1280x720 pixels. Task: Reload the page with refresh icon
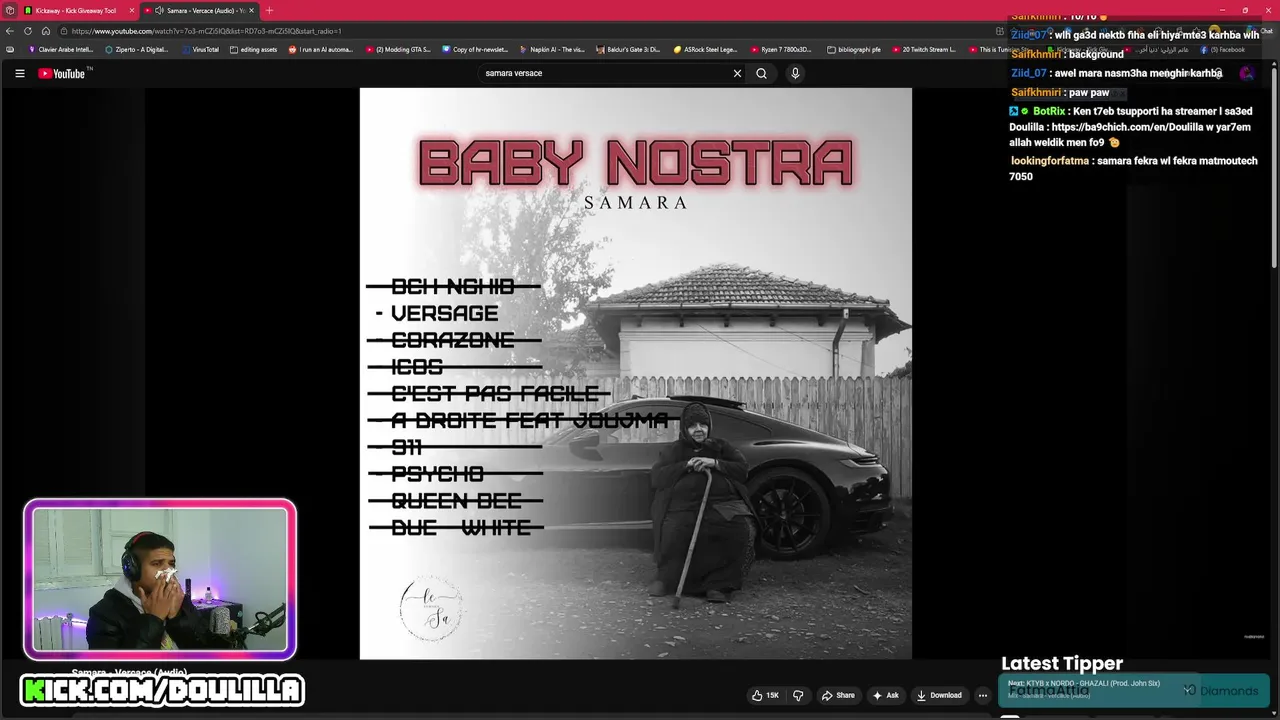click(x=28, y=31)
